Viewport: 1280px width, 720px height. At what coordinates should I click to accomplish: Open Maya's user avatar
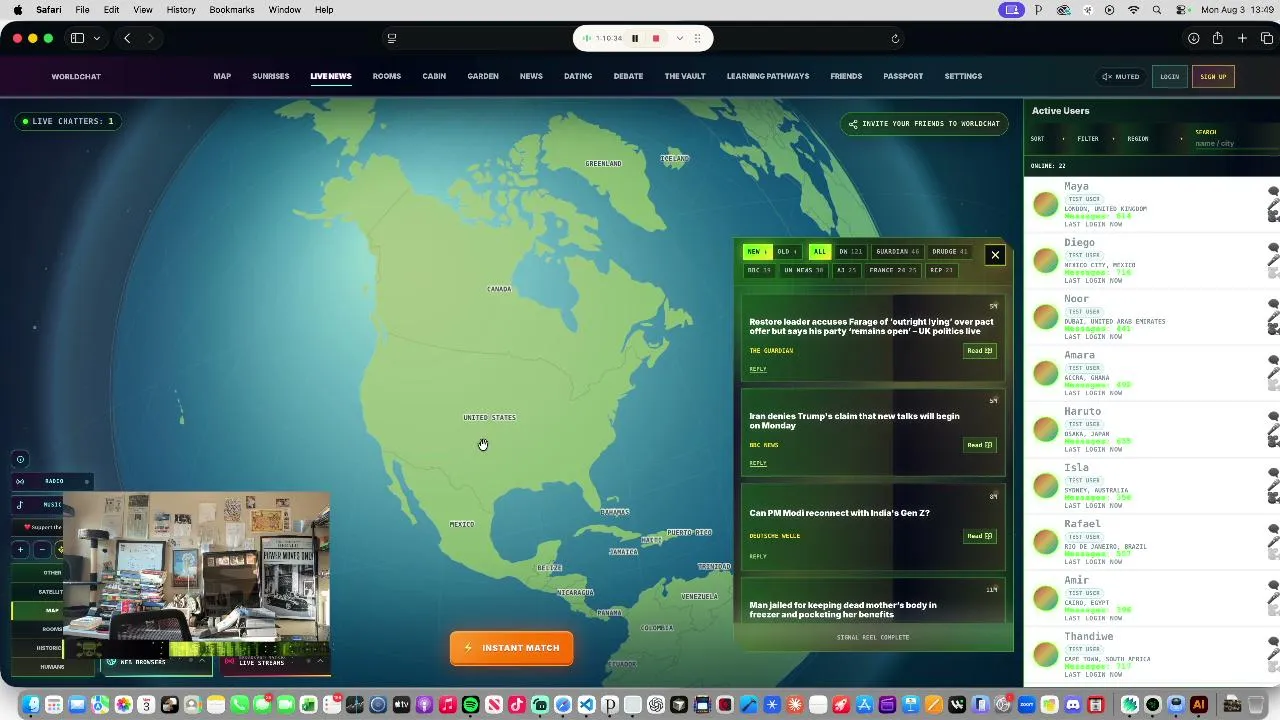click(1046, 204)
